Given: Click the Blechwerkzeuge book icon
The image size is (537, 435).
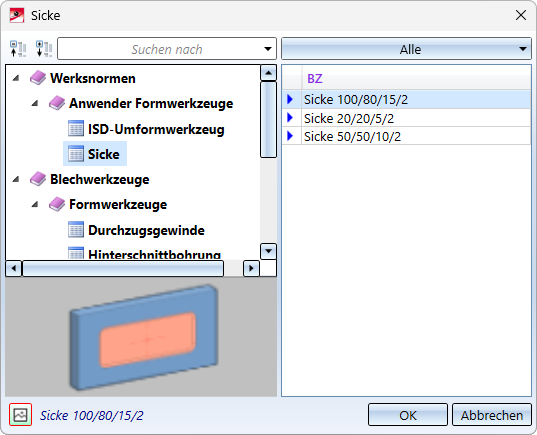Looking at the screenshot, I should tap(38, 179).
